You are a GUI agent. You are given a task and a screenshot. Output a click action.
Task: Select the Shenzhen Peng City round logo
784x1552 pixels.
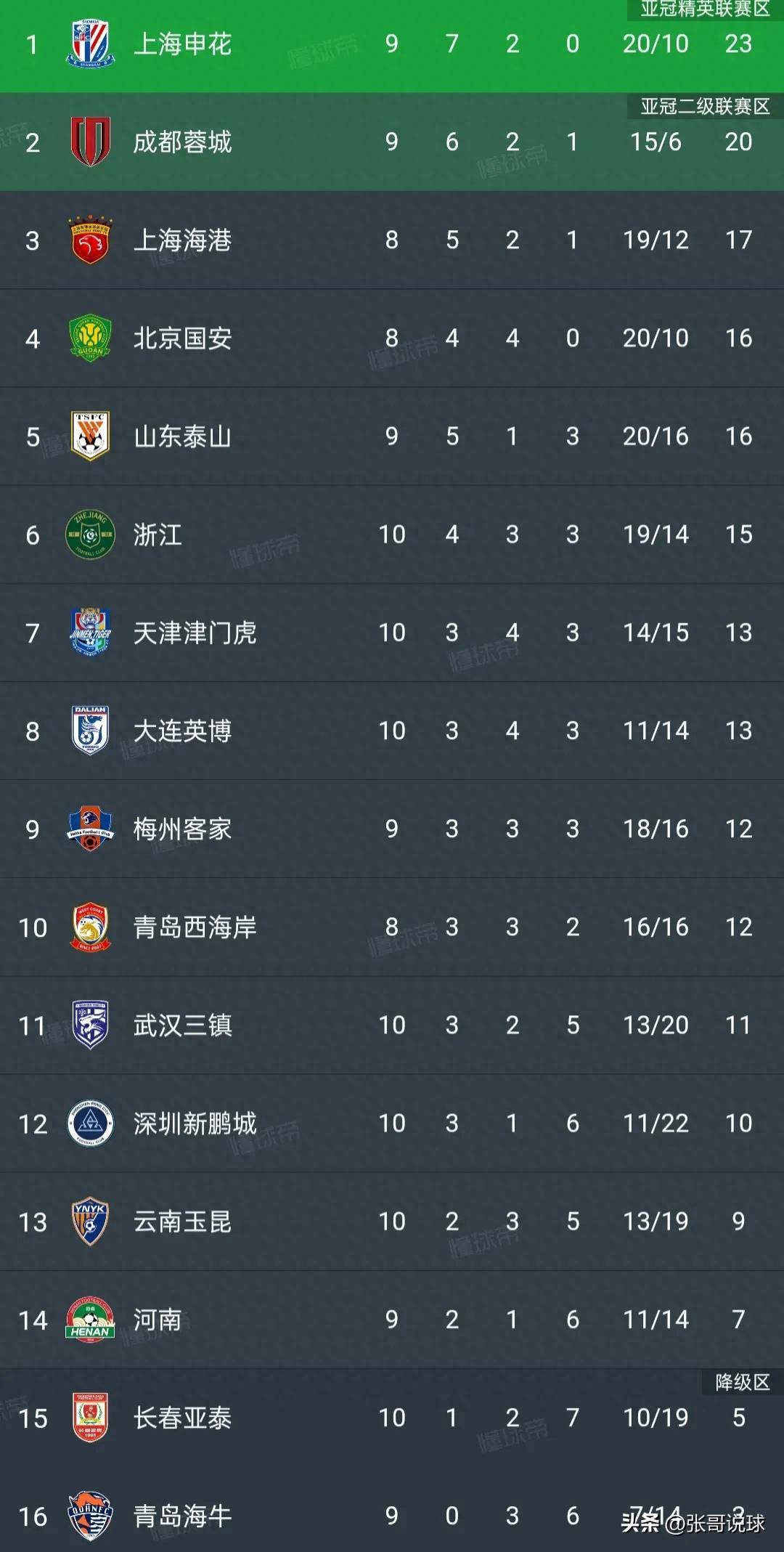click(90, 1124)
